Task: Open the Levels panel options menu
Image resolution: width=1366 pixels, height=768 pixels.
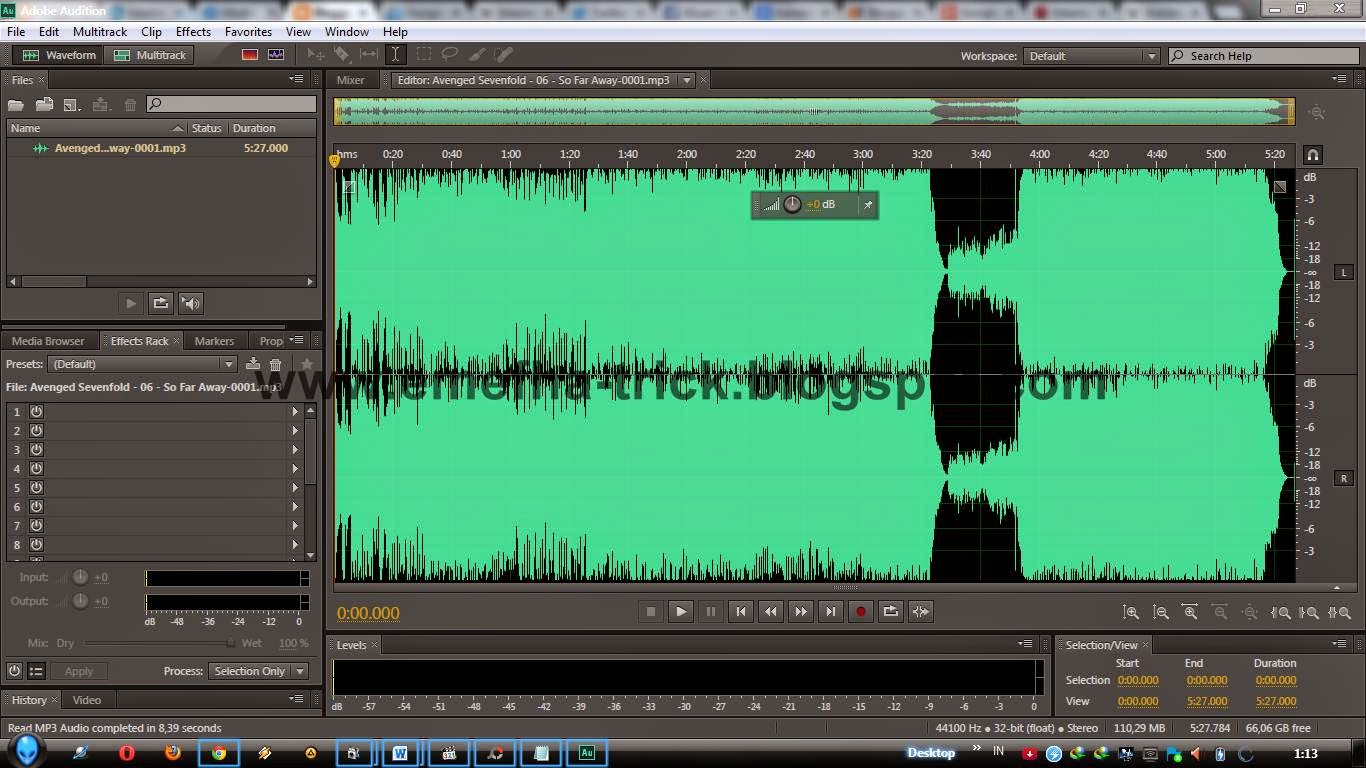Action: coord(1025,644)
